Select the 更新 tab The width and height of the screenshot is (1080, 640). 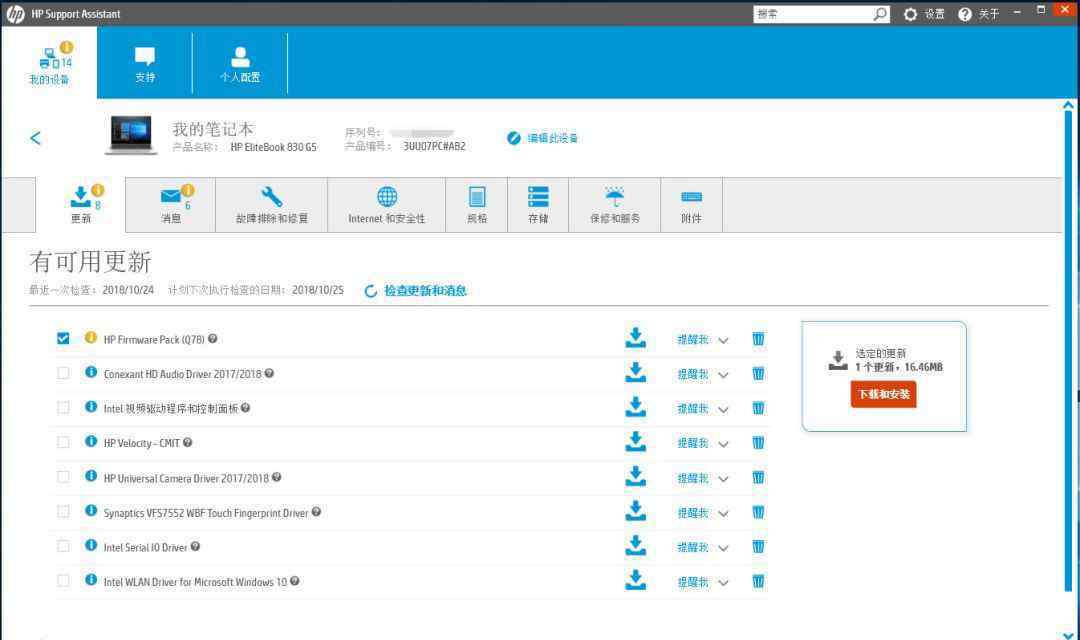click(x=81, y=204)
